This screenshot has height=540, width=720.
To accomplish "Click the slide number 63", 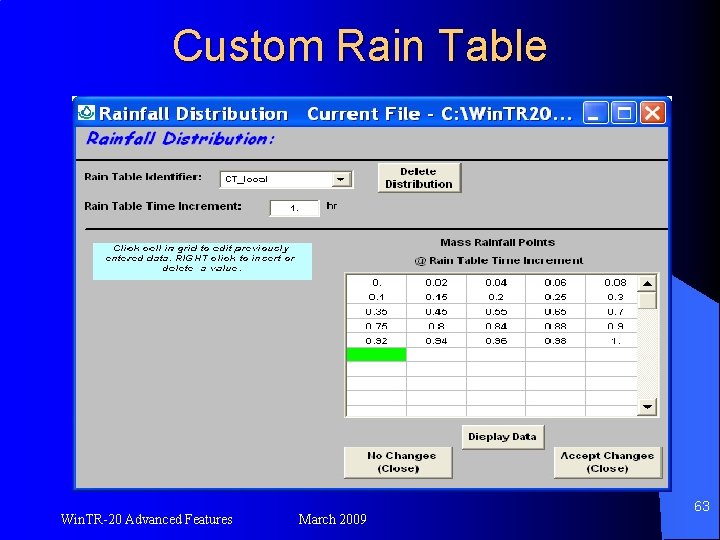I will (x=702, y=506).
